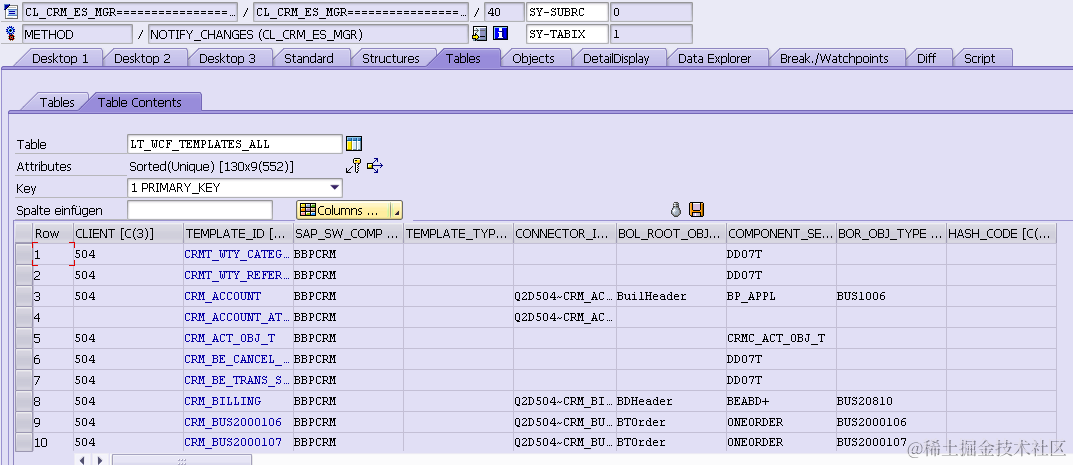Select the Table Contents subtab
Screen dimensions: 1073x465
(140, 102)
